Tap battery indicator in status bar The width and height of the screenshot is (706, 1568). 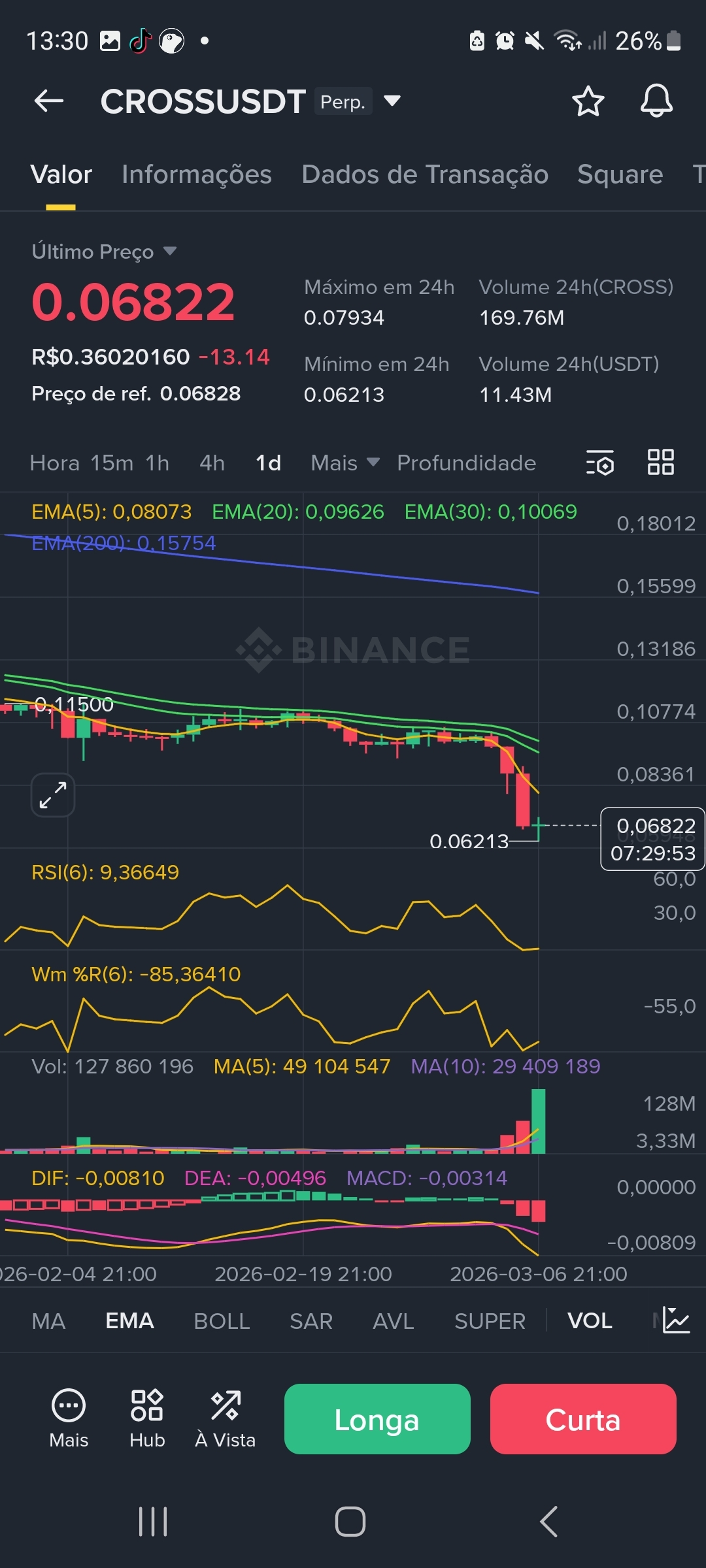[674, 41]
